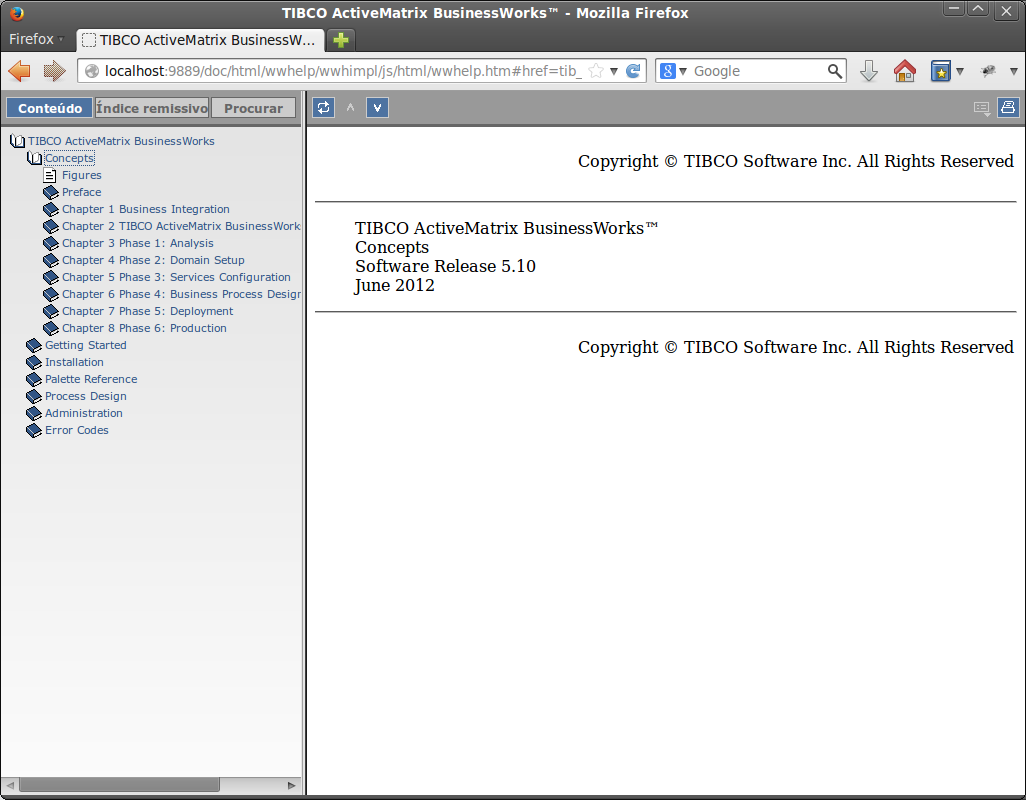Reload the page in the address bar

pos(633,71)
